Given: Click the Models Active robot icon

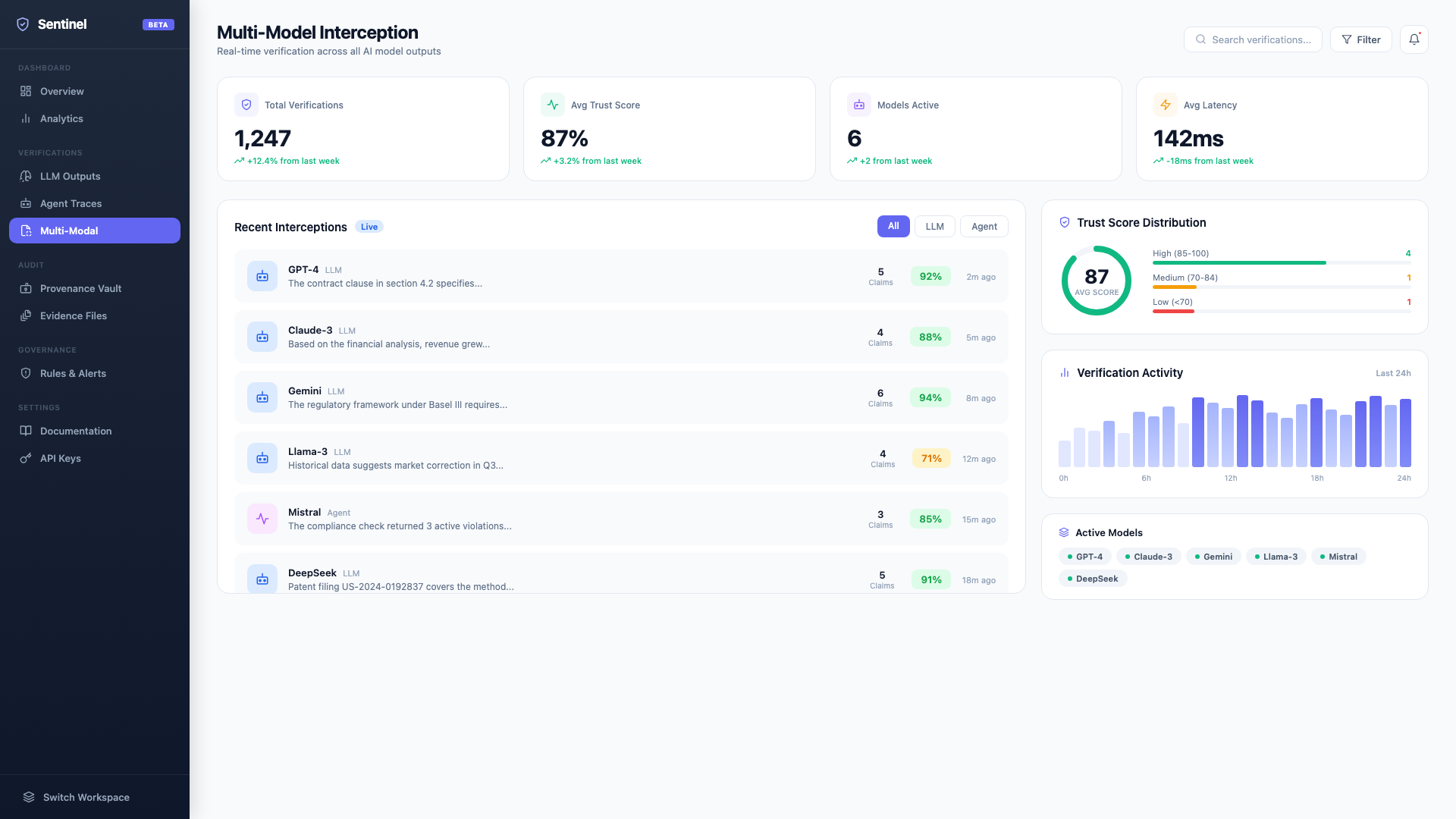Looking at the screenshot, I should point(859,105).
